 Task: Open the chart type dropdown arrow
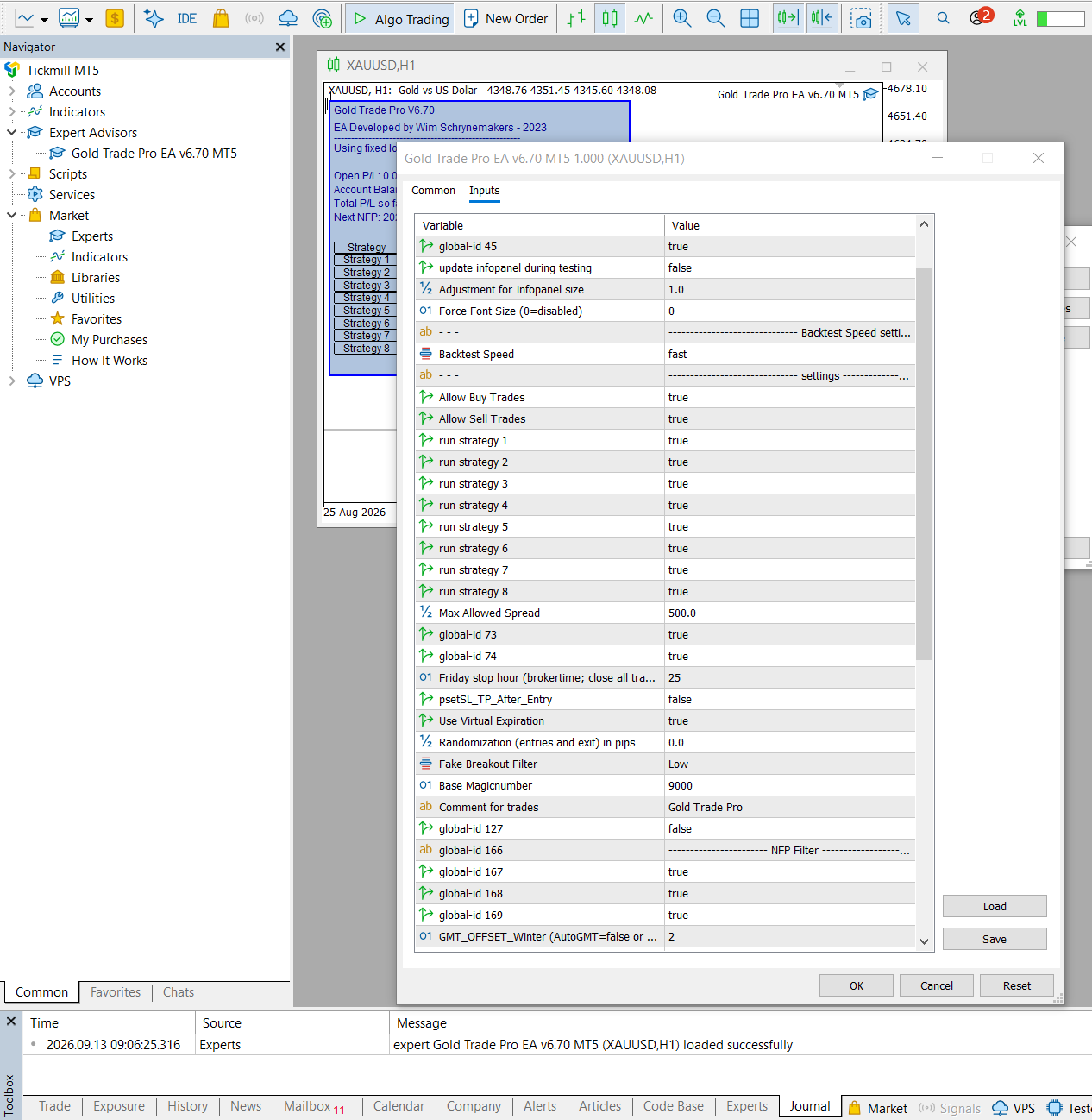pyautogui.click(x=44, y=19)
